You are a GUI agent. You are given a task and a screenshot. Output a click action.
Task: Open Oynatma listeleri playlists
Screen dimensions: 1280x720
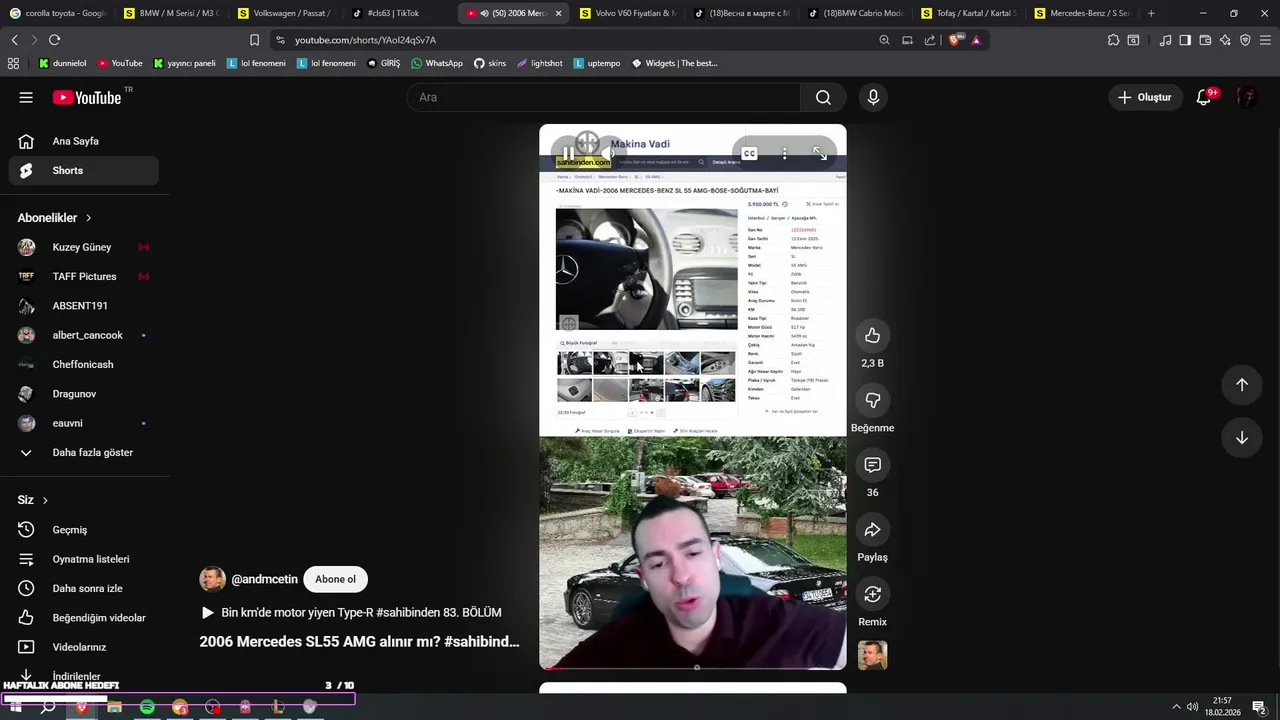tap(84, 559)
